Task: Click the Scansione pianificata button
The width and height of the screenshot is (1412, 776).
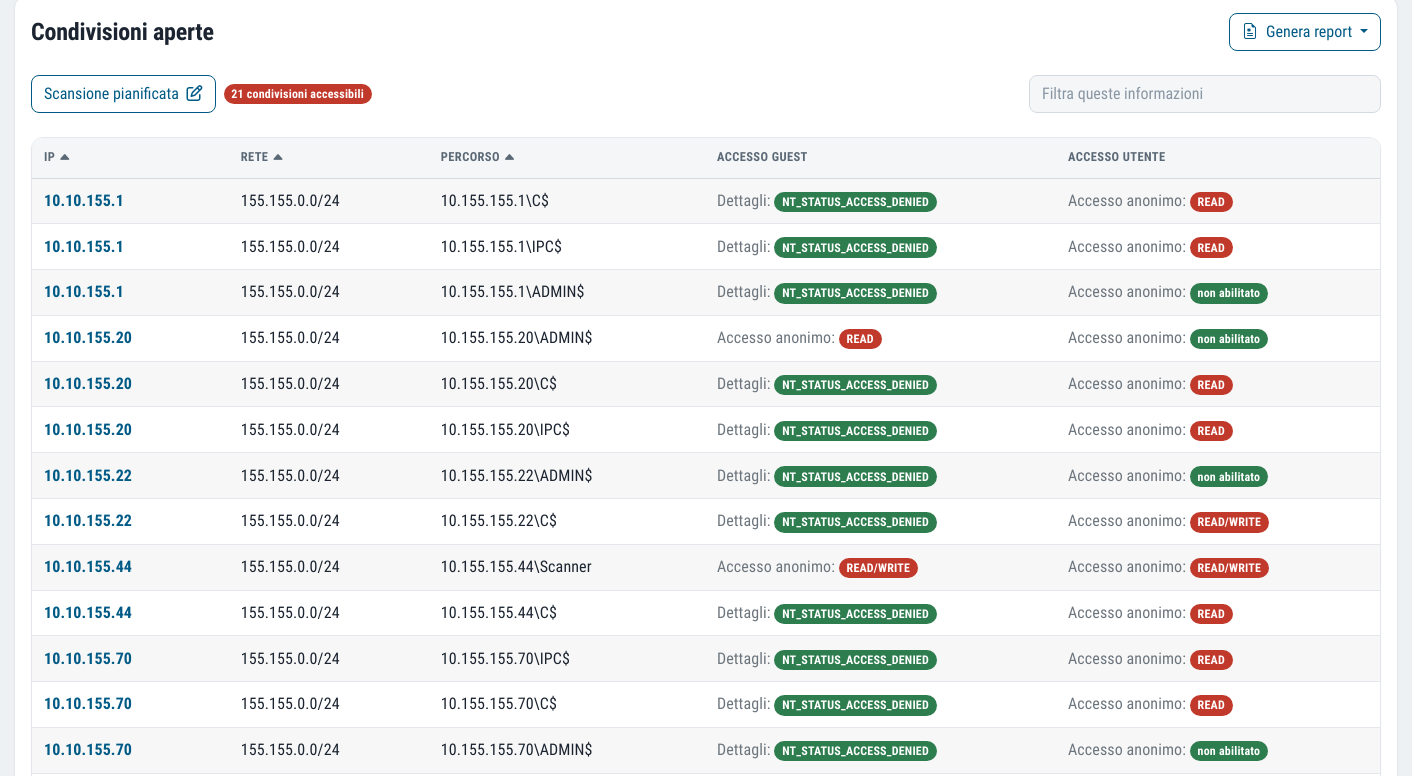Action: coord(123,94)
